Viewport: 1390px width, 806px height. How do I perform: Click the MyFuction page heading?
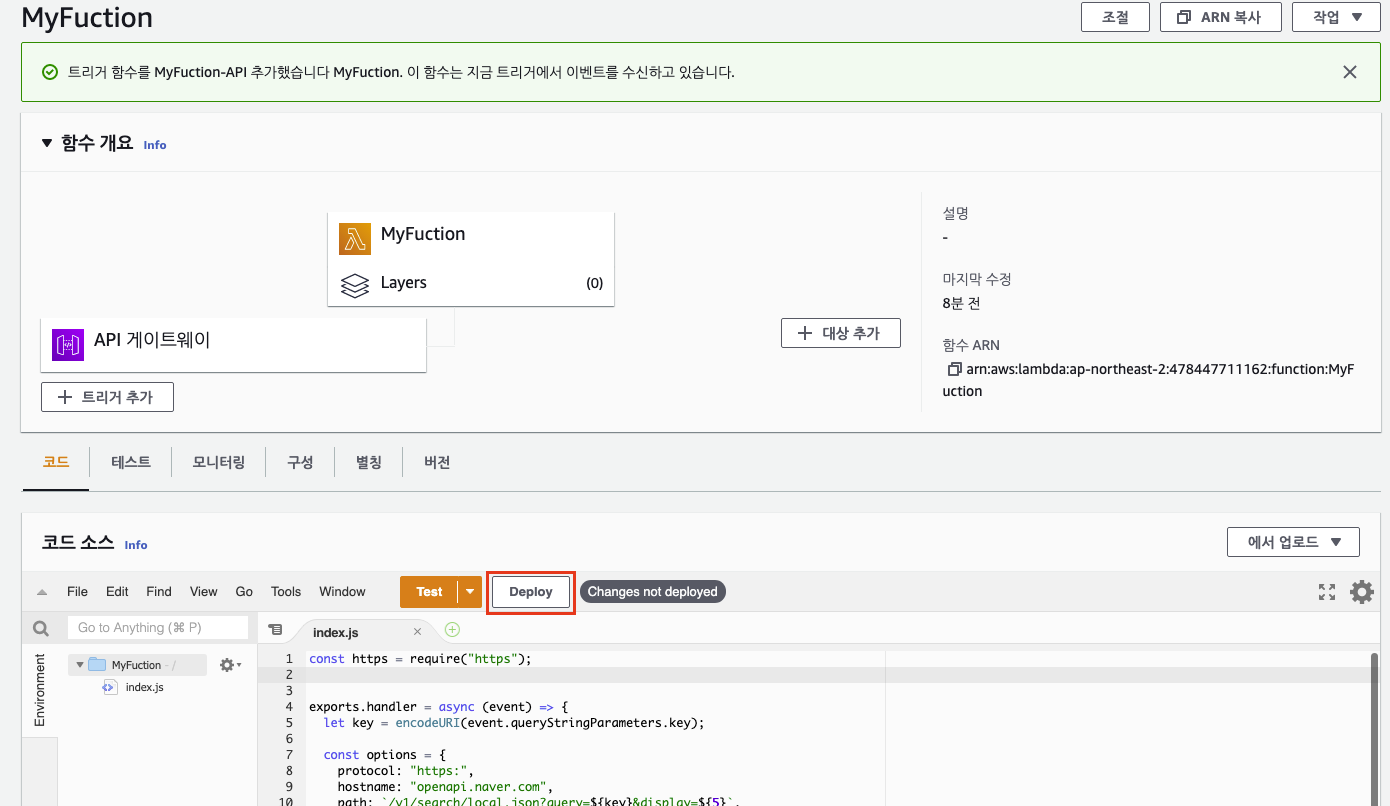pos(87,17)
